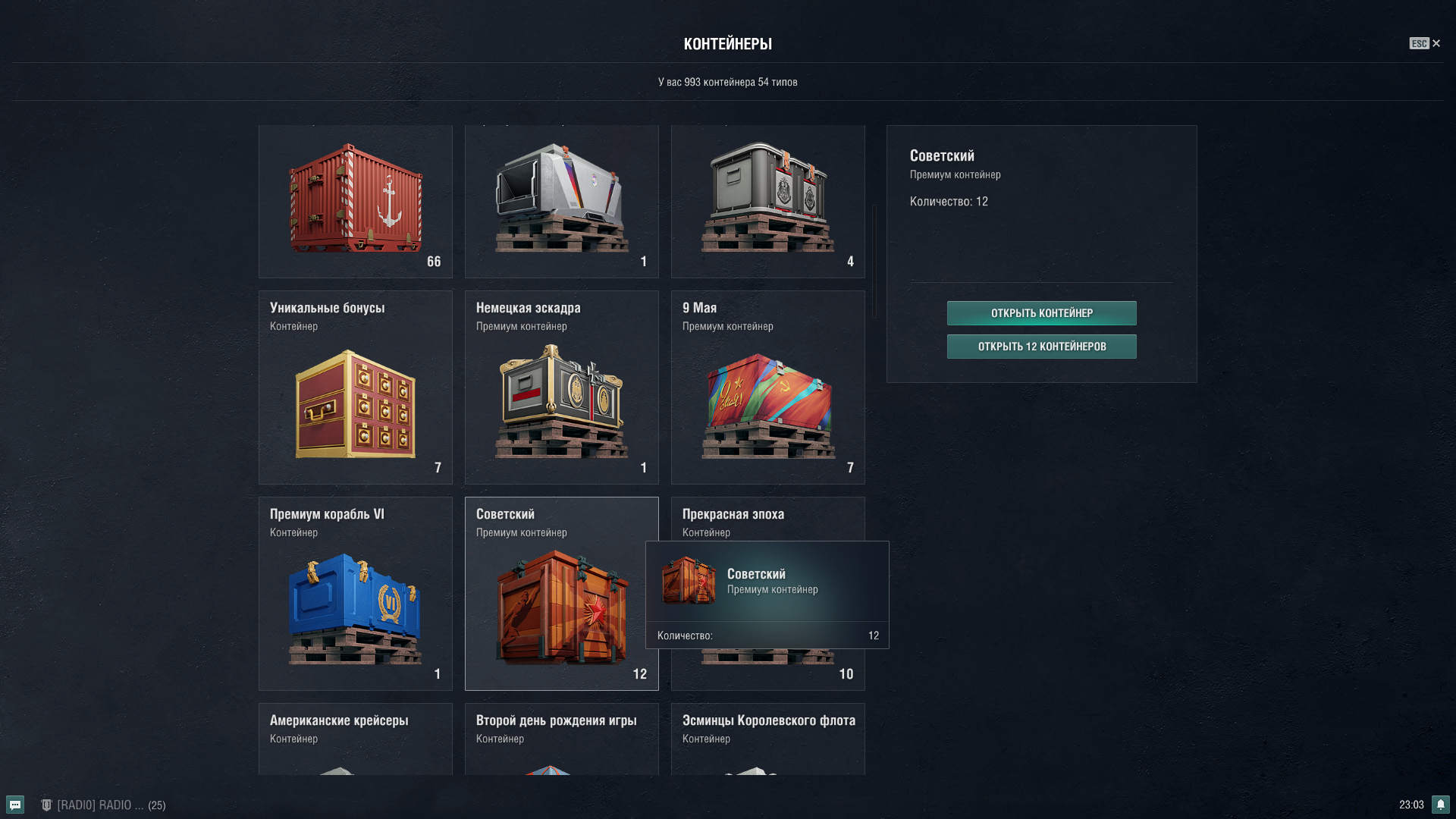Image resolution: width=1456 pixels, height=819 pixels.
Task: Open all 12 Soviet containers
Action: click(x=1041, y=347)
